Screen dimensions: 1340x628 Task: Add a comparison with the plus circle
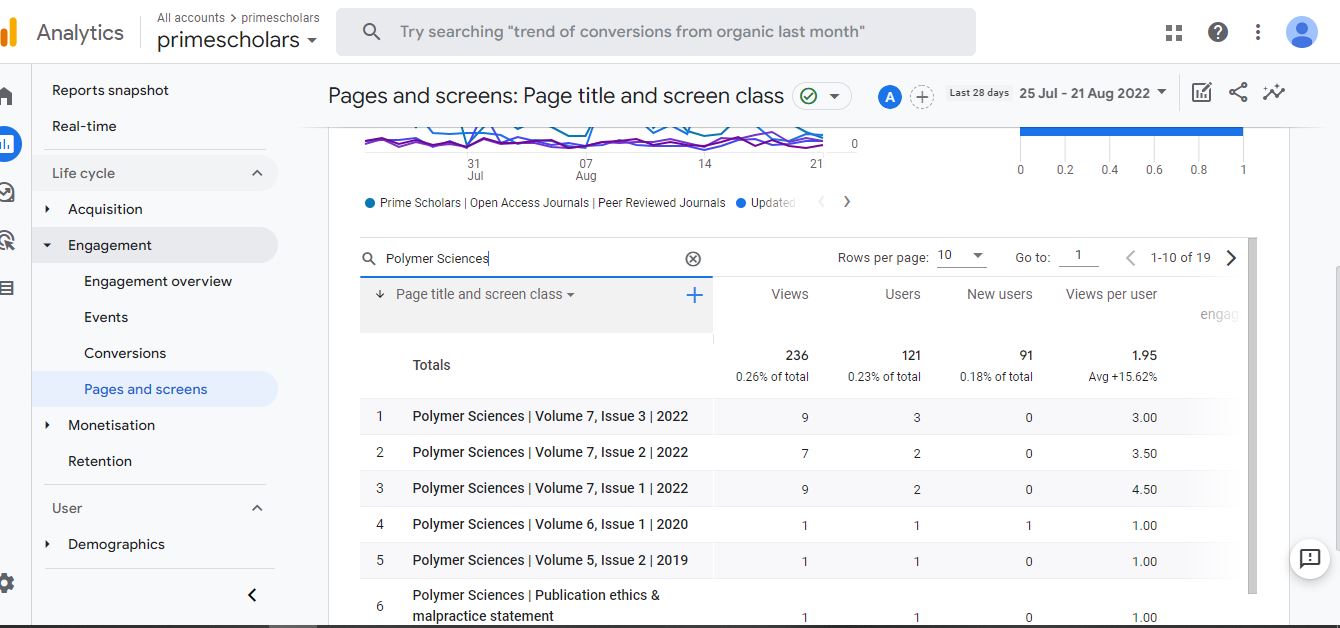(922, 97)
